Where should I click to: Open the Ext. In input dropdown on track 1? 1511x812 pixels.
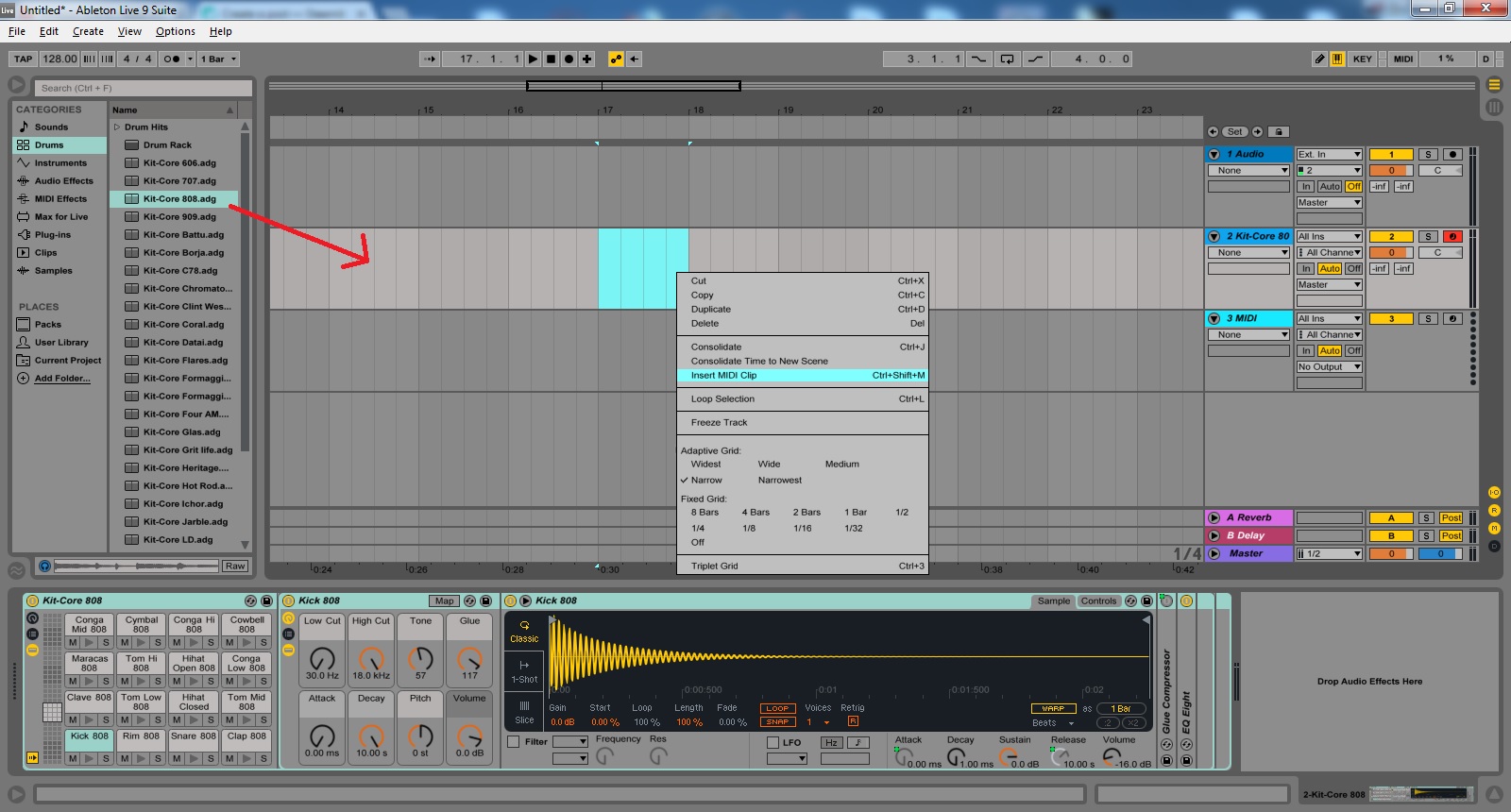pyautogui.click(x=1329, y=154)
